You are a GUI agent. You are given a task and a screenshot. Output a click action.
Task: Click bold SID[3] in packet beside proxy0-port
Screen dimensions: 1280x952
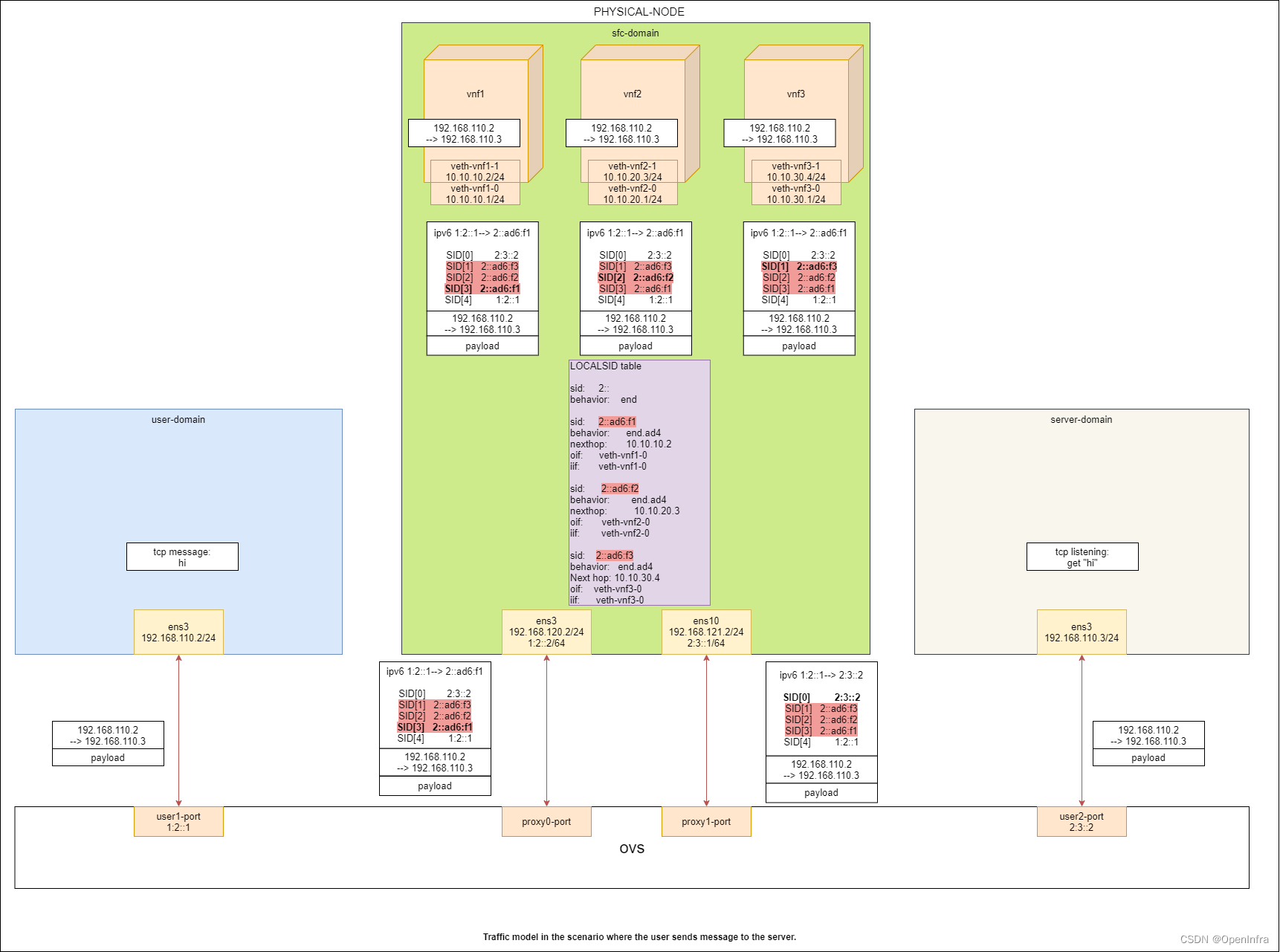[x=435, y=728]
